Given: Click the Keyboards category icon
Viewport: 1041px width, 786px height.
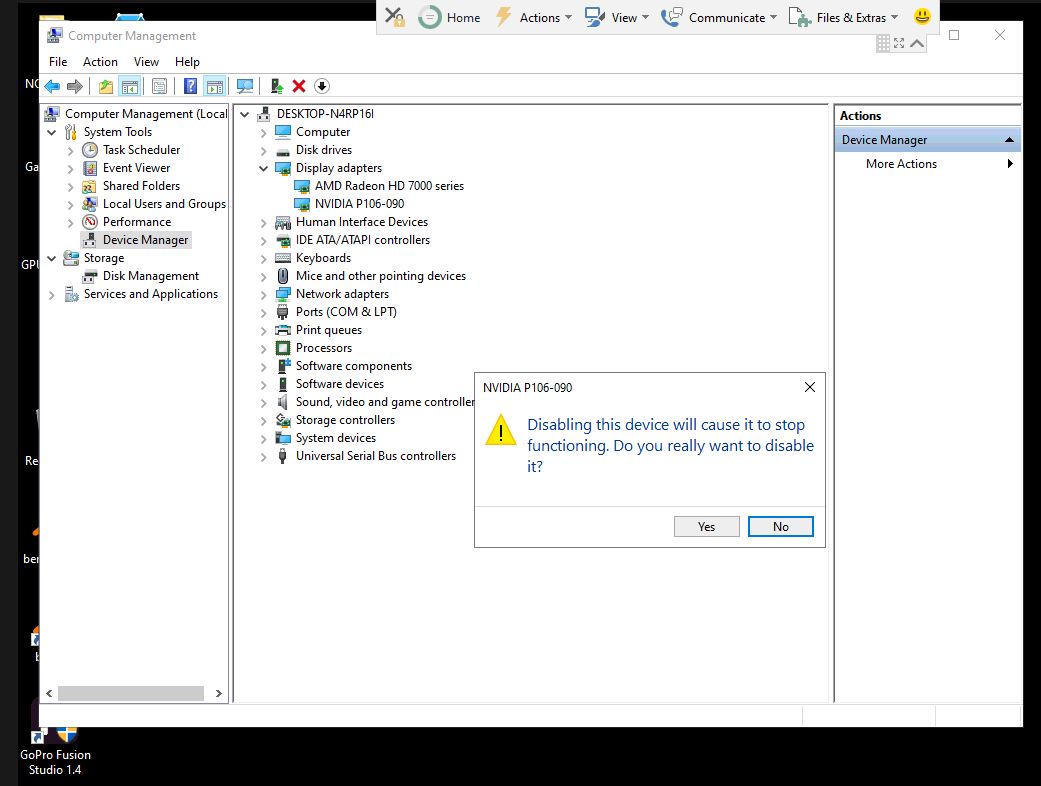Looking at the screenshot, I should click(x=283, y=258).
